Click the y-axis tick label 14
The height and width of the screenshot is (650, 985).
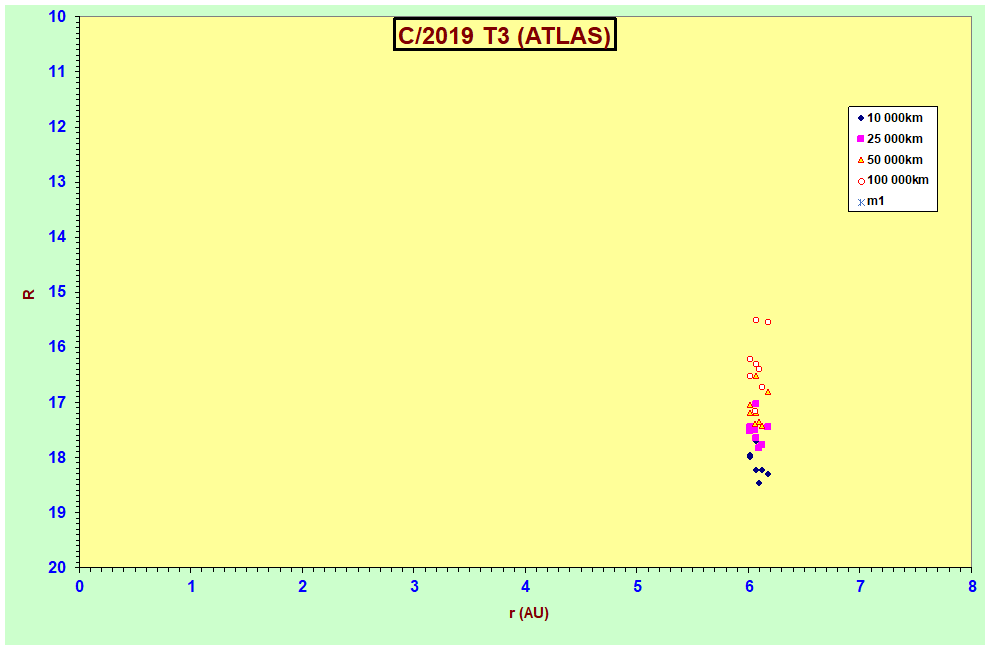[57, 237]
